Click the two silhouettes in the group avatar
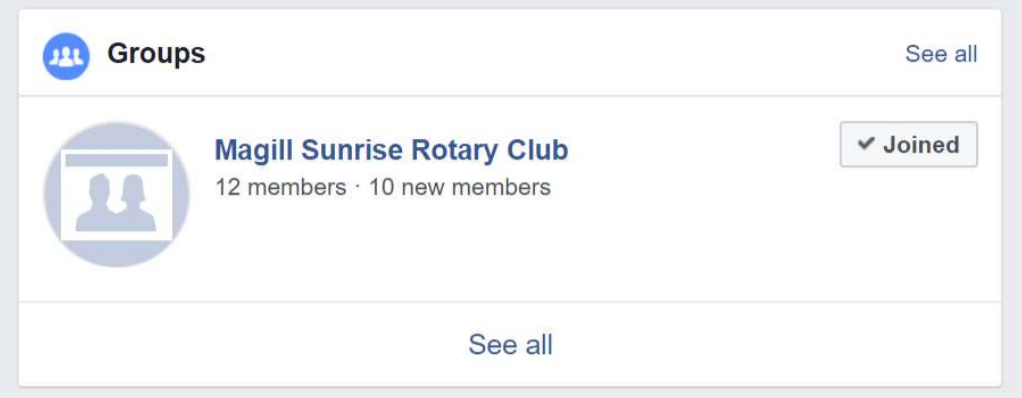1022x398 pixels. point(116,203)
